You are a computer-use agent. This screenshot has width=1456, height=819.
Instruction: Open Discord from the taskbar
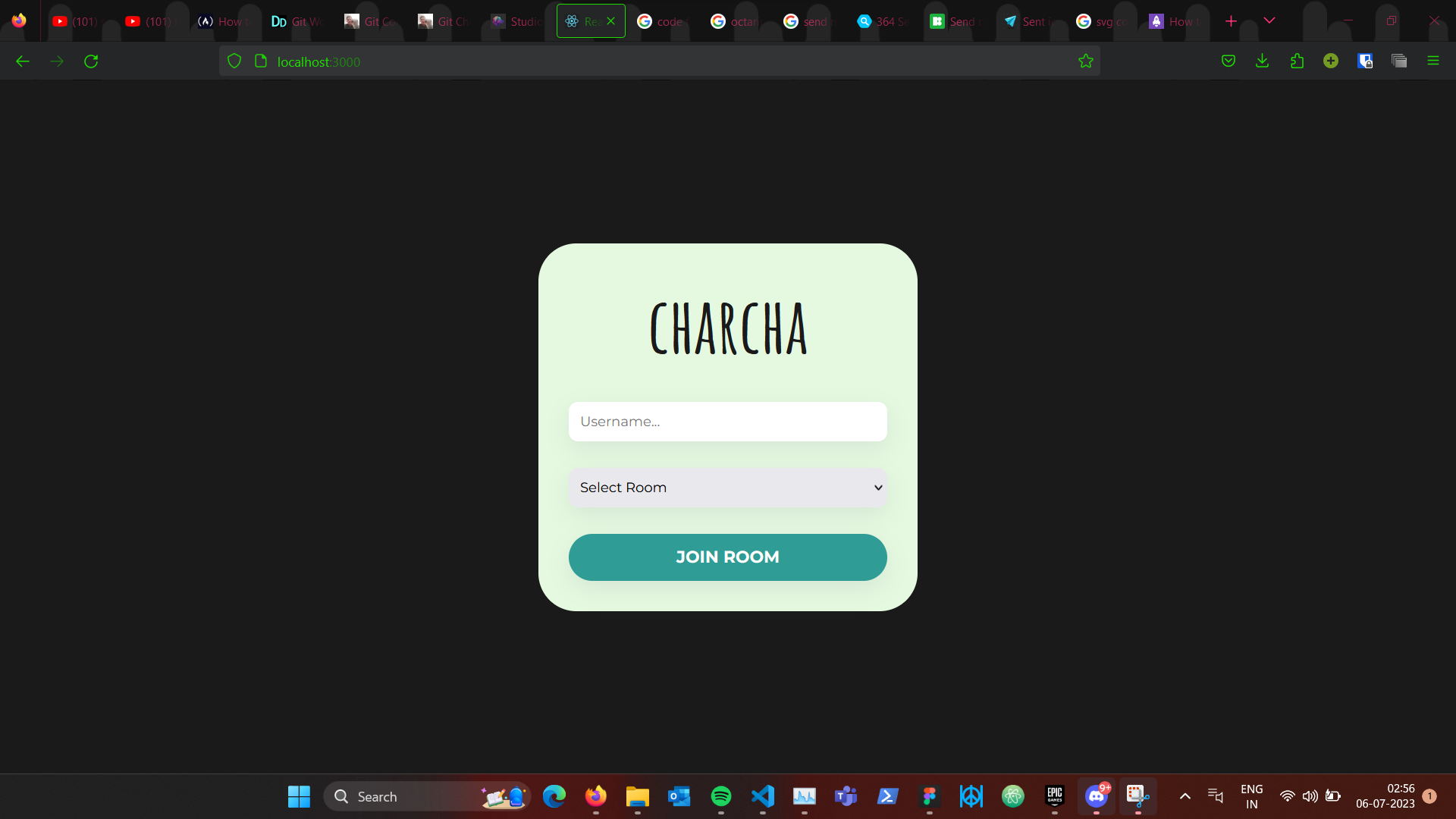point(1095,796)
